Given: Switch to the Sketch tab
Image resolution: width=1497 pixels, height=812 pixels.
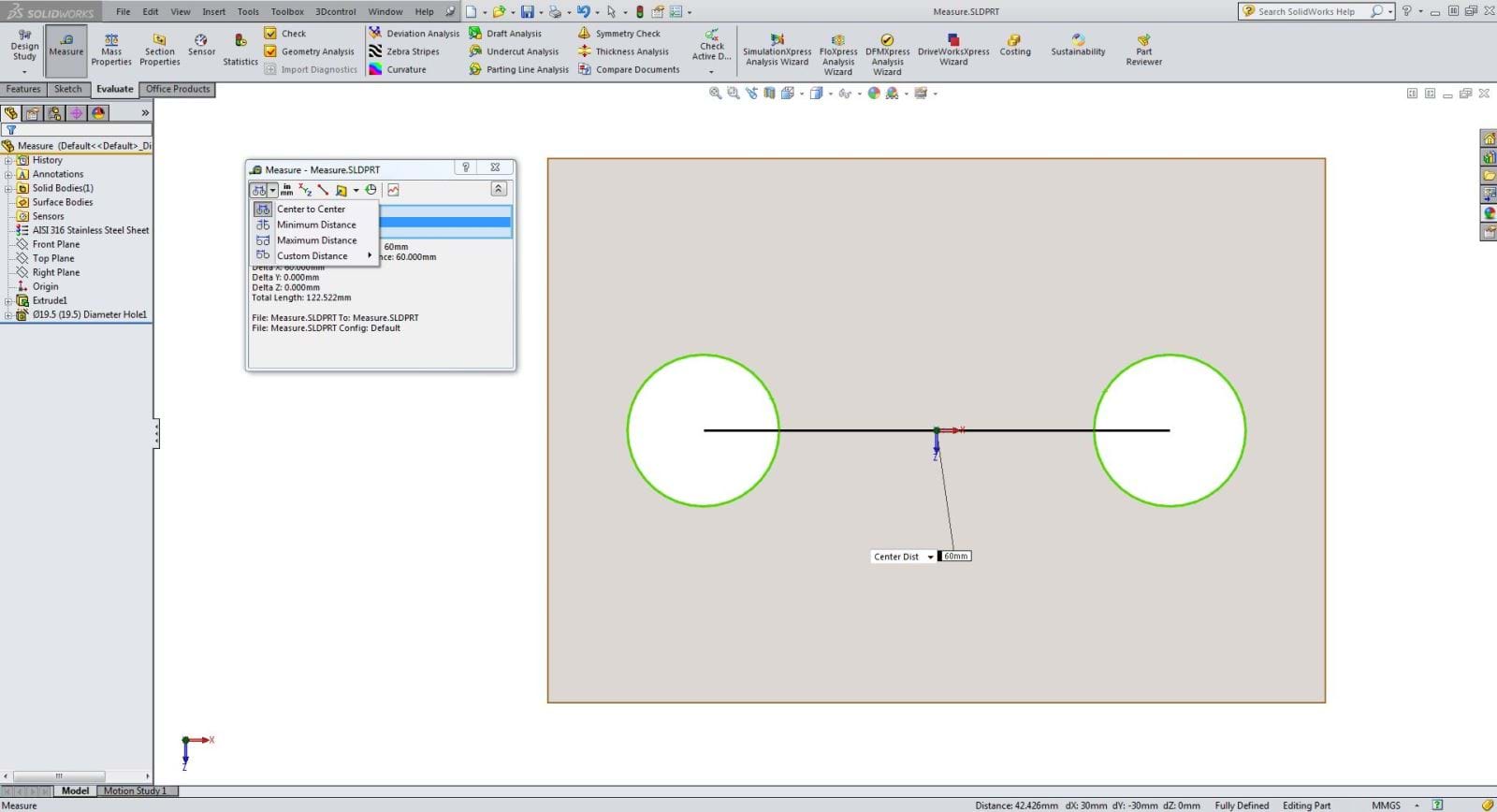Looking at the screenshot, I should [67, 89].
